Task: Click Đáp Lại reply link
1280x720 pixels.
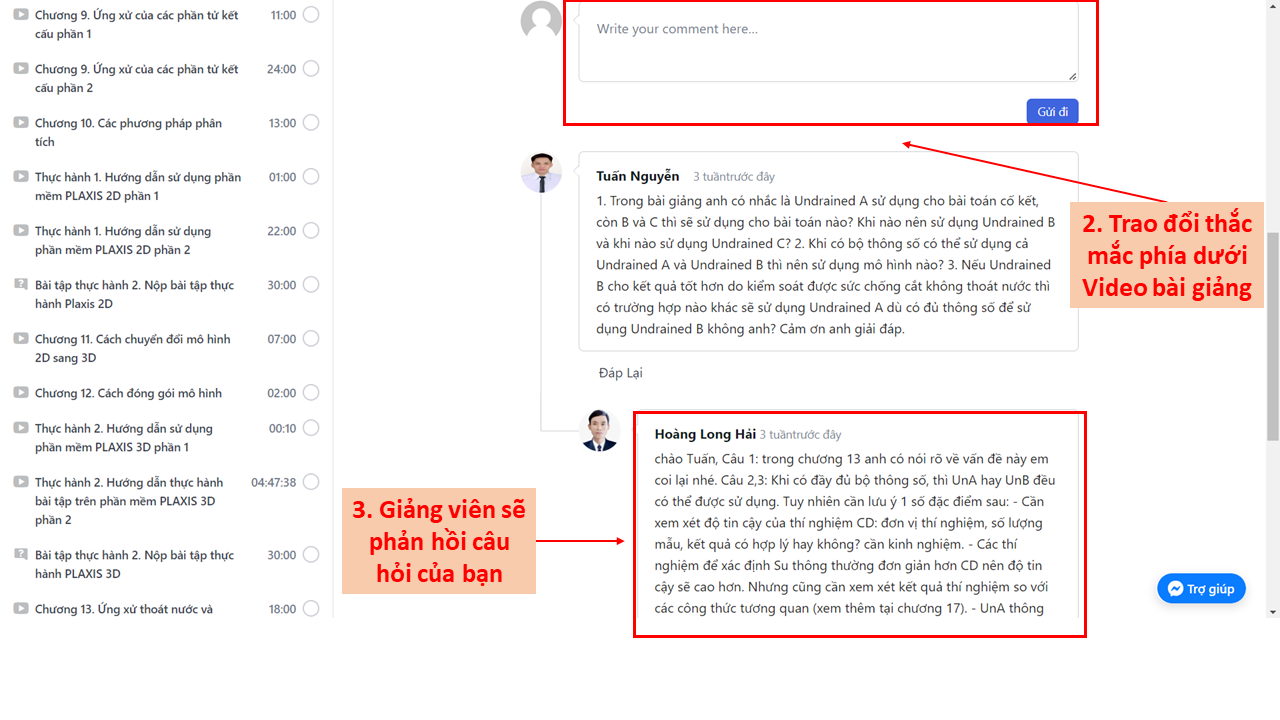Action: coord(620,373)
